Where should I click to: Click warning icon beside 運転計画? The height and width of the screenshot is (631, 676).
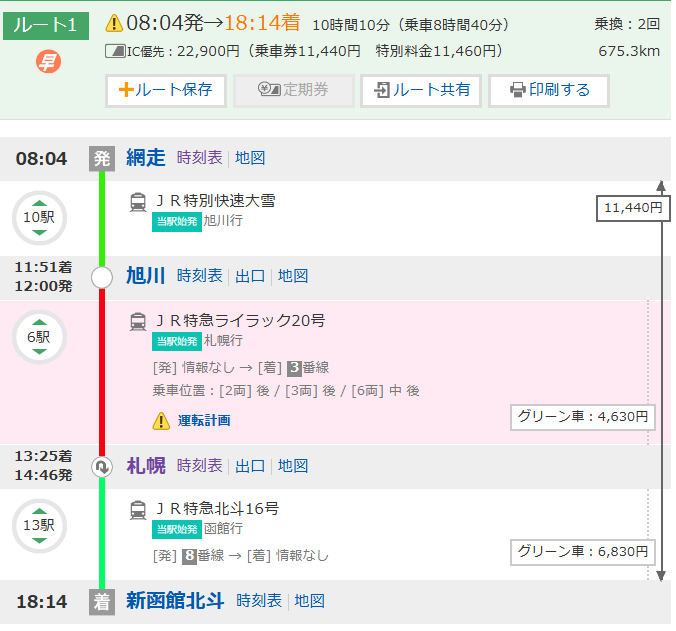tap(161, 421)
